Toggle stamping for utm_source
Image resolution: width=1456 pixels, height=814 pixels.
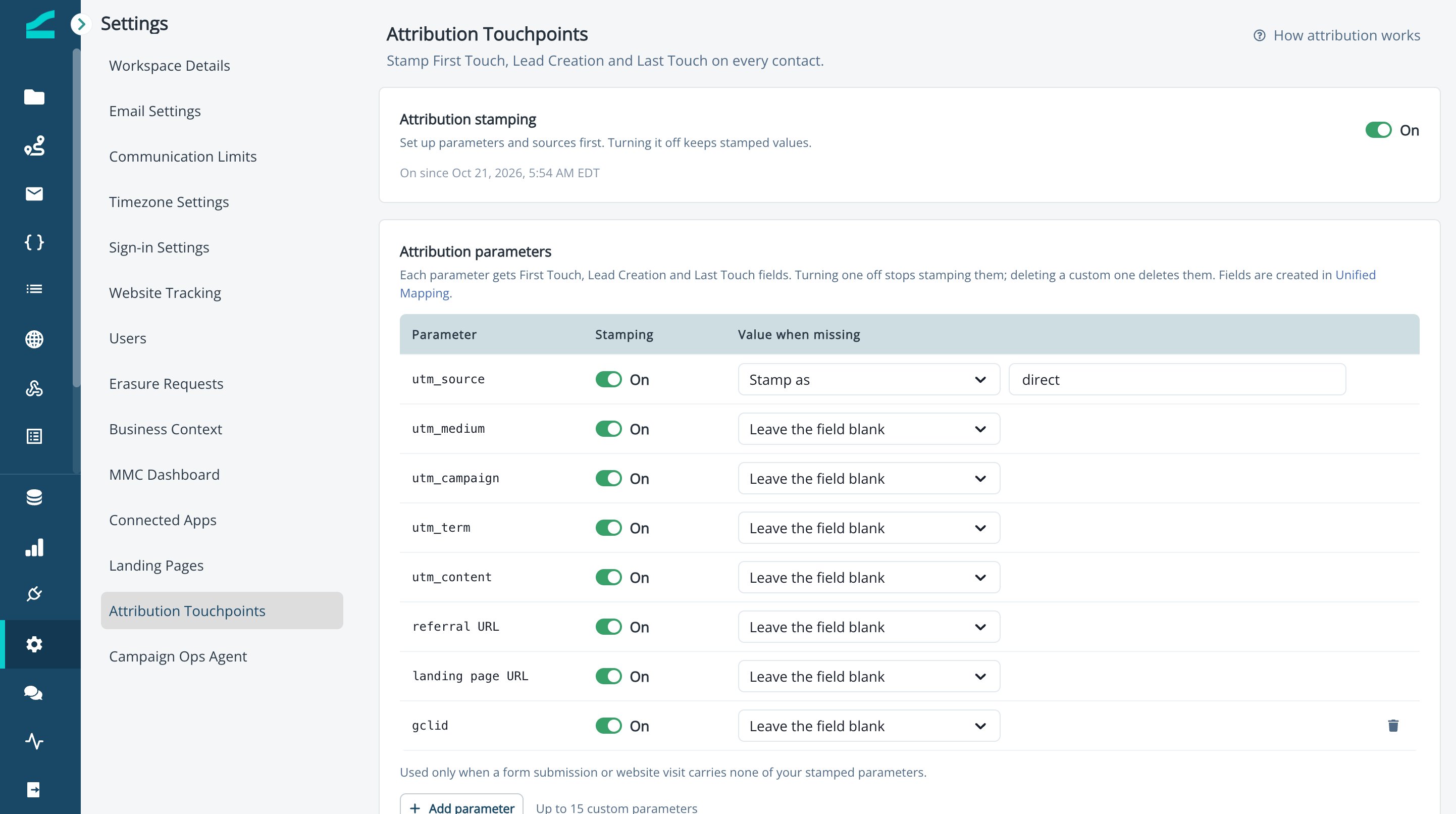pos(609,379)
